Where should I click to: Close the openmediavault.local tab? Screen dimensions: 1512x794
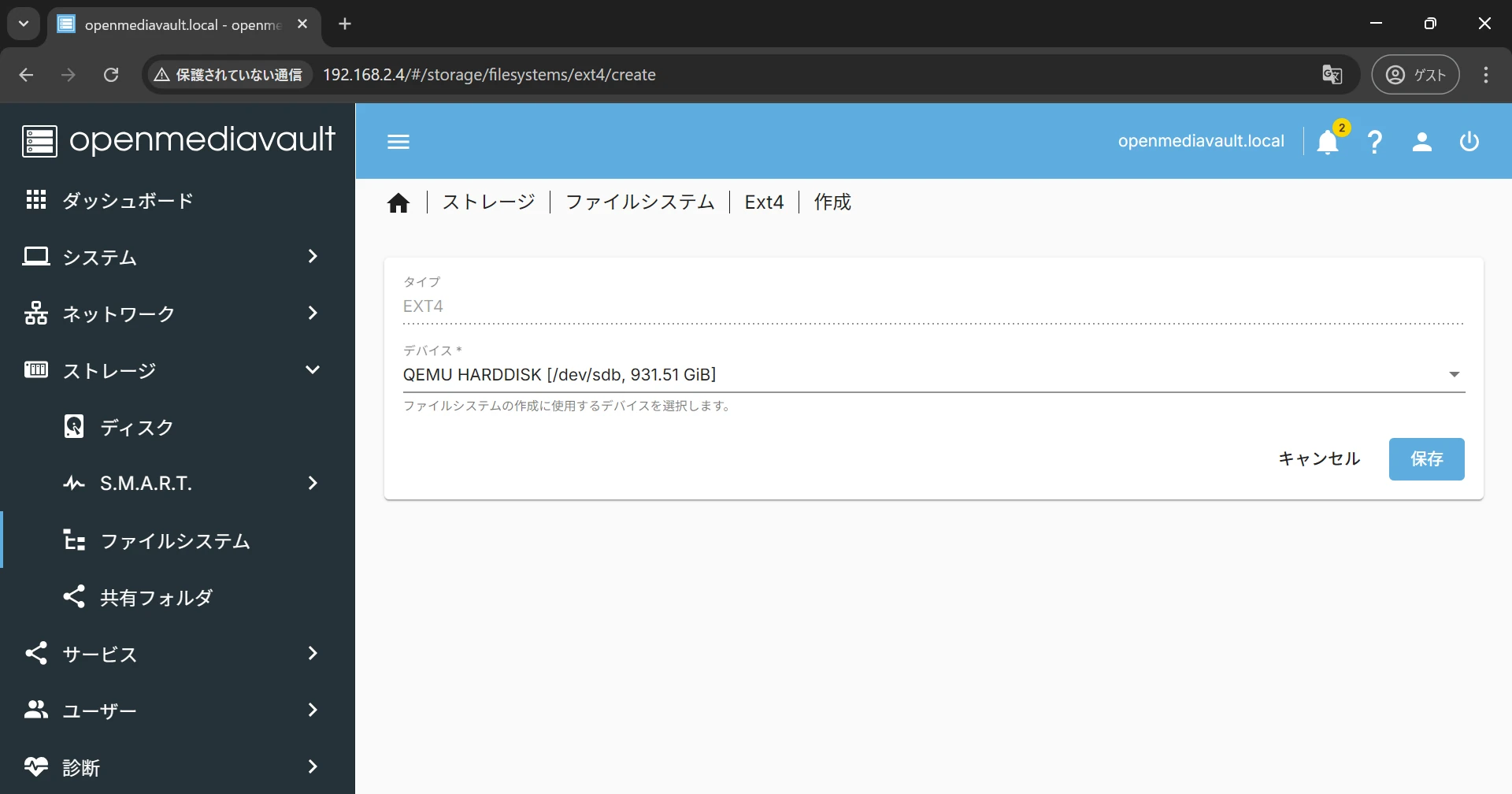coord(302,24)
